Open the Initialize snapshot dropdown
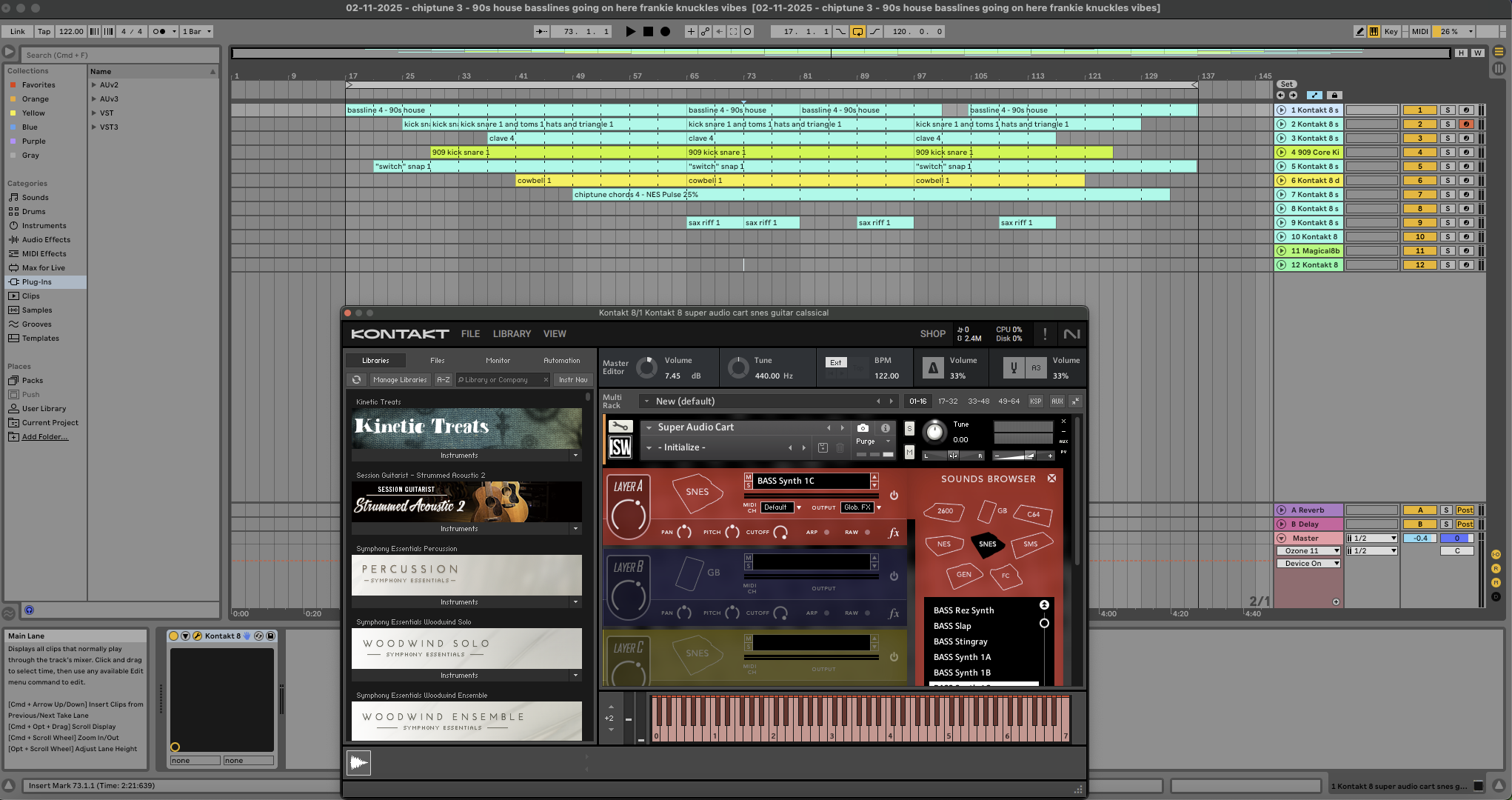 pyautogui.click(x=649, y=447)
